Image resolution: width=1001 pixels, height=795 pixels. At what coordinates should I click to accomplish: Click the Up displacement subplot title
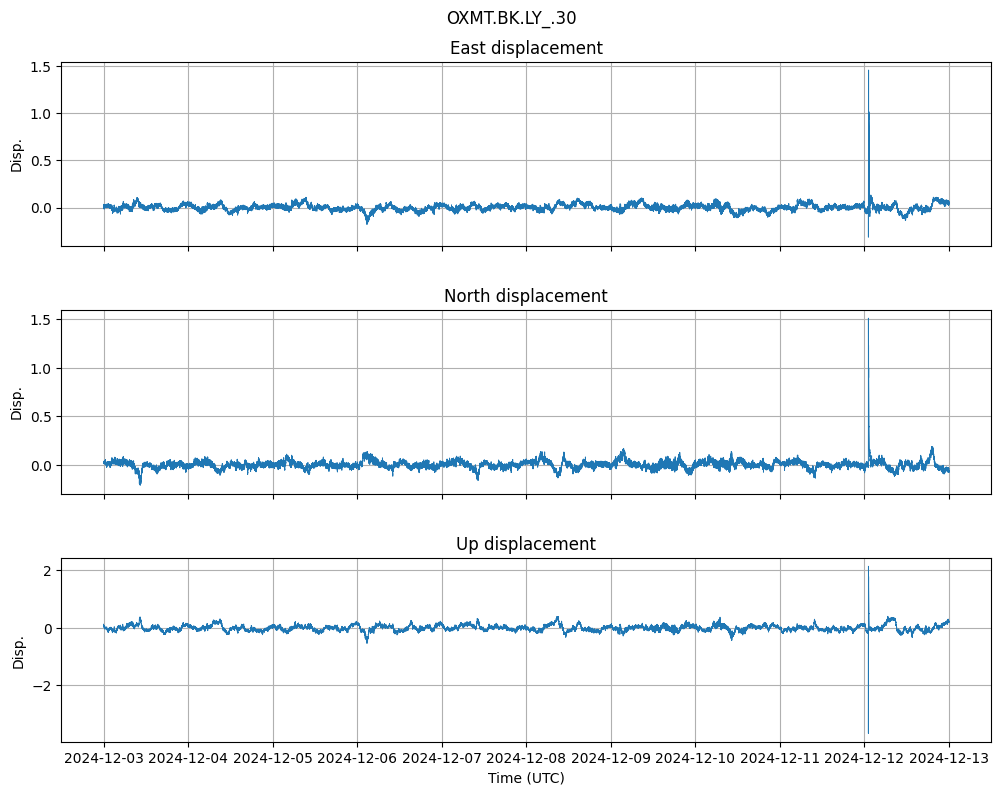click(526, 544)
